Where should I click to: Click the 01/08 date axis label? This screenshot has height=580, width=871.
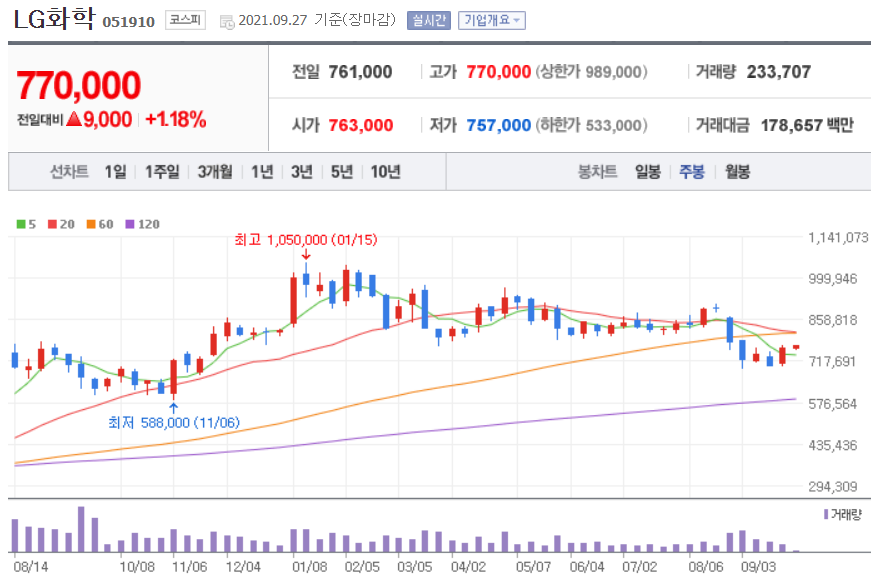tap(310, 567)
